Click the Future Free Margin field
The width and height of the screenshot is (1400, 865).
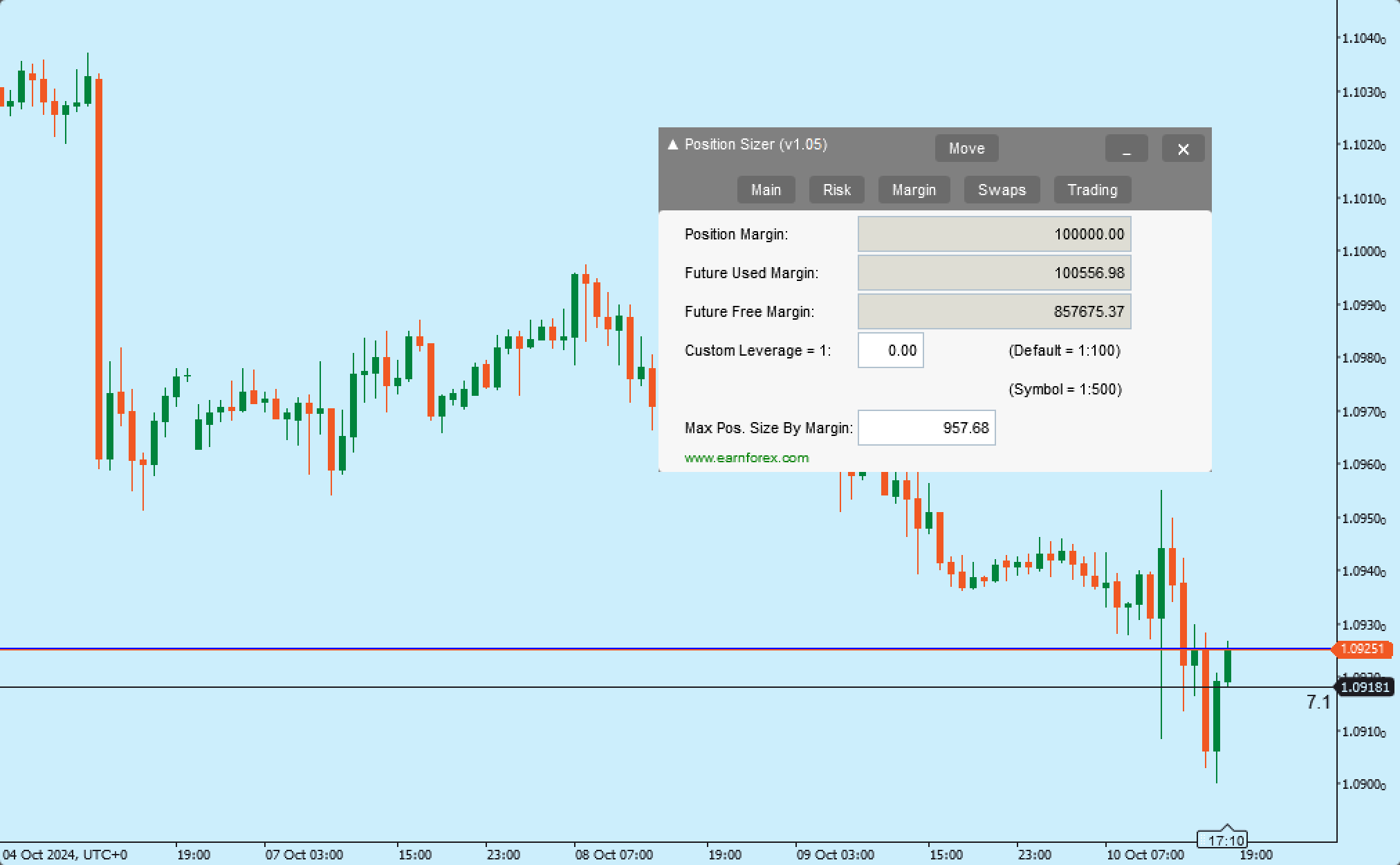[x=994, y=311]
